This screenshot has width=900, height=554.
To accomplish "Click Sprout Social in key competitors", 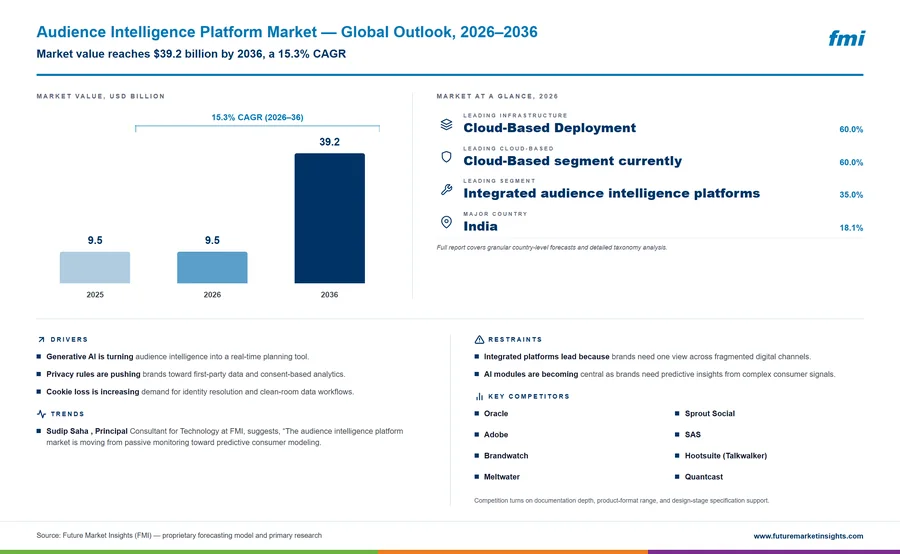I will coord(709,413).
